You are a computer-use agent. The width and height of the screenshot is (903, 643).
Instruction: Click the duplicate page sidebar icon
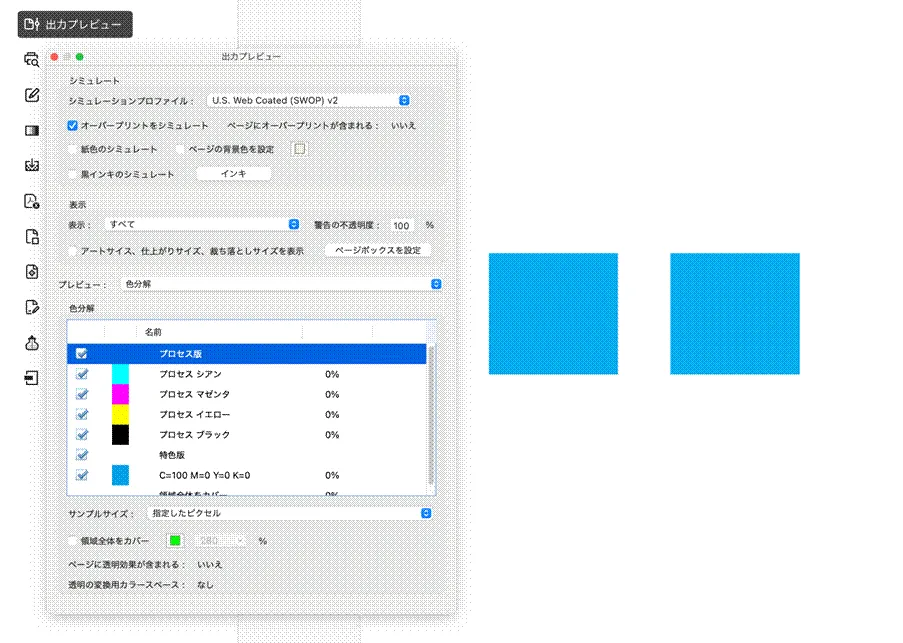[x=30, y=236]
